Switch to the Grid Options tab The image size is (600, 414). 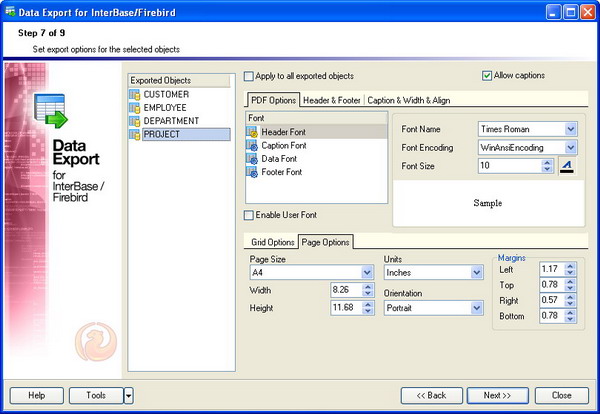tap(272, 242)
